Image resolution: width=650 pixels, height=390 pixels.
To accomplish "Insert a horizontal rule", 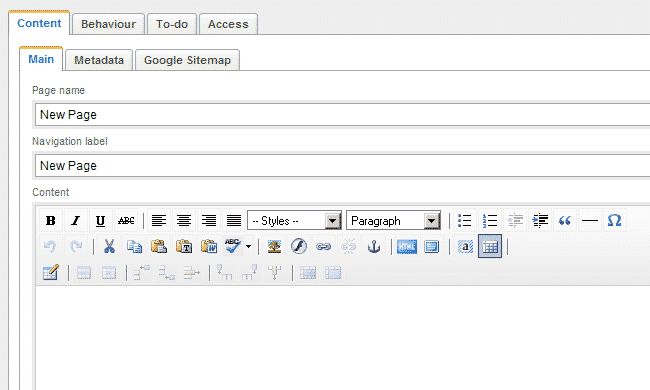I will 589,220.
